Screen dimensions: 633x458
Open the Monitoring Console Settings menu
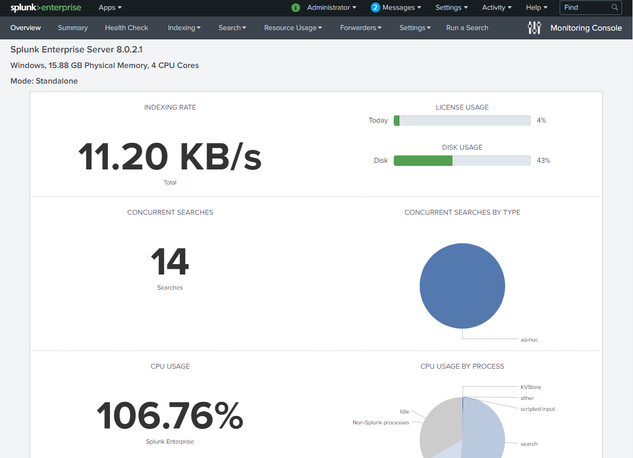[415, 28]
